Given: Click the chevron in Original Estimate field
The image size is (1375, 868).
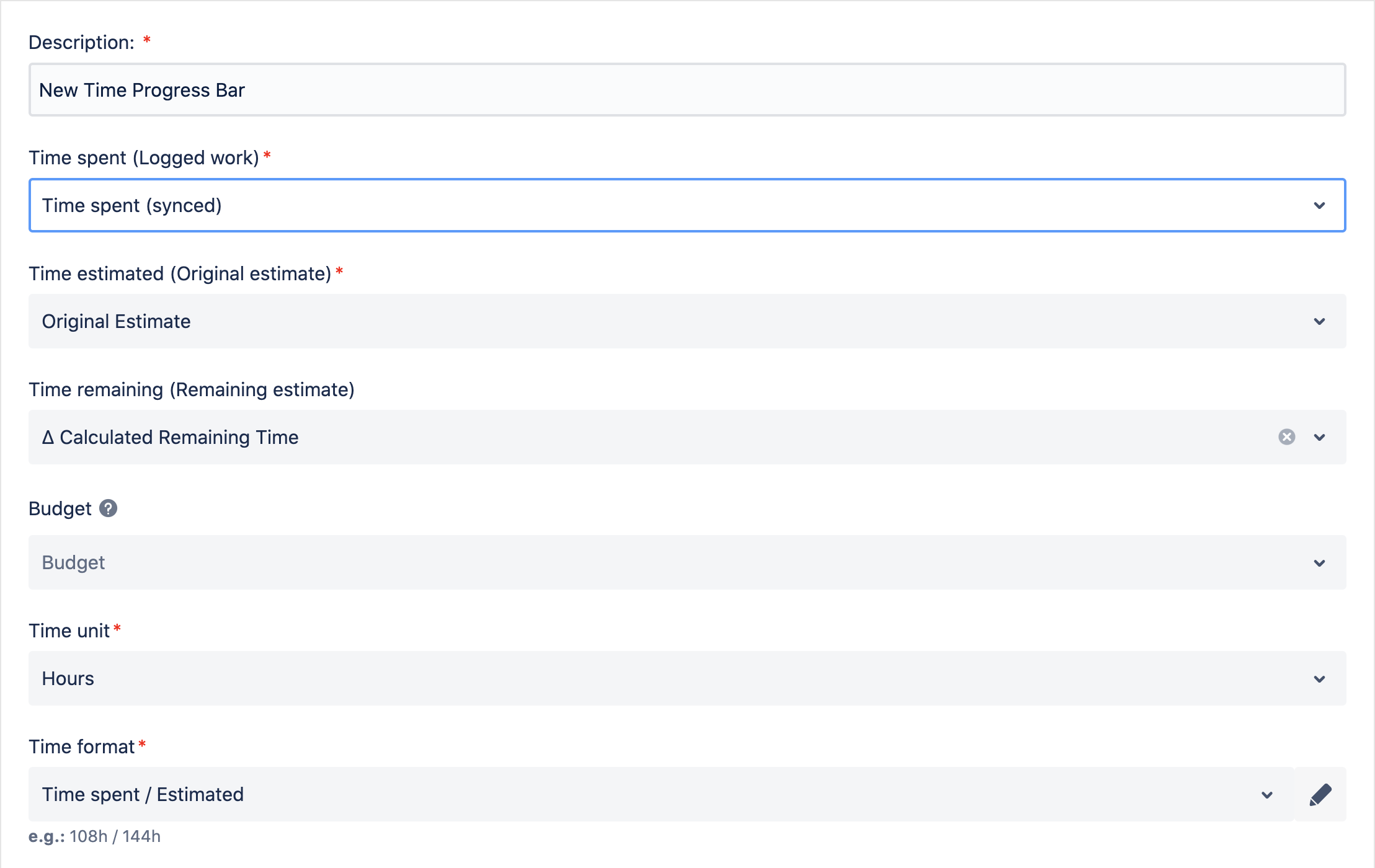Looking at the screenshot, I should click(1319, 321).
